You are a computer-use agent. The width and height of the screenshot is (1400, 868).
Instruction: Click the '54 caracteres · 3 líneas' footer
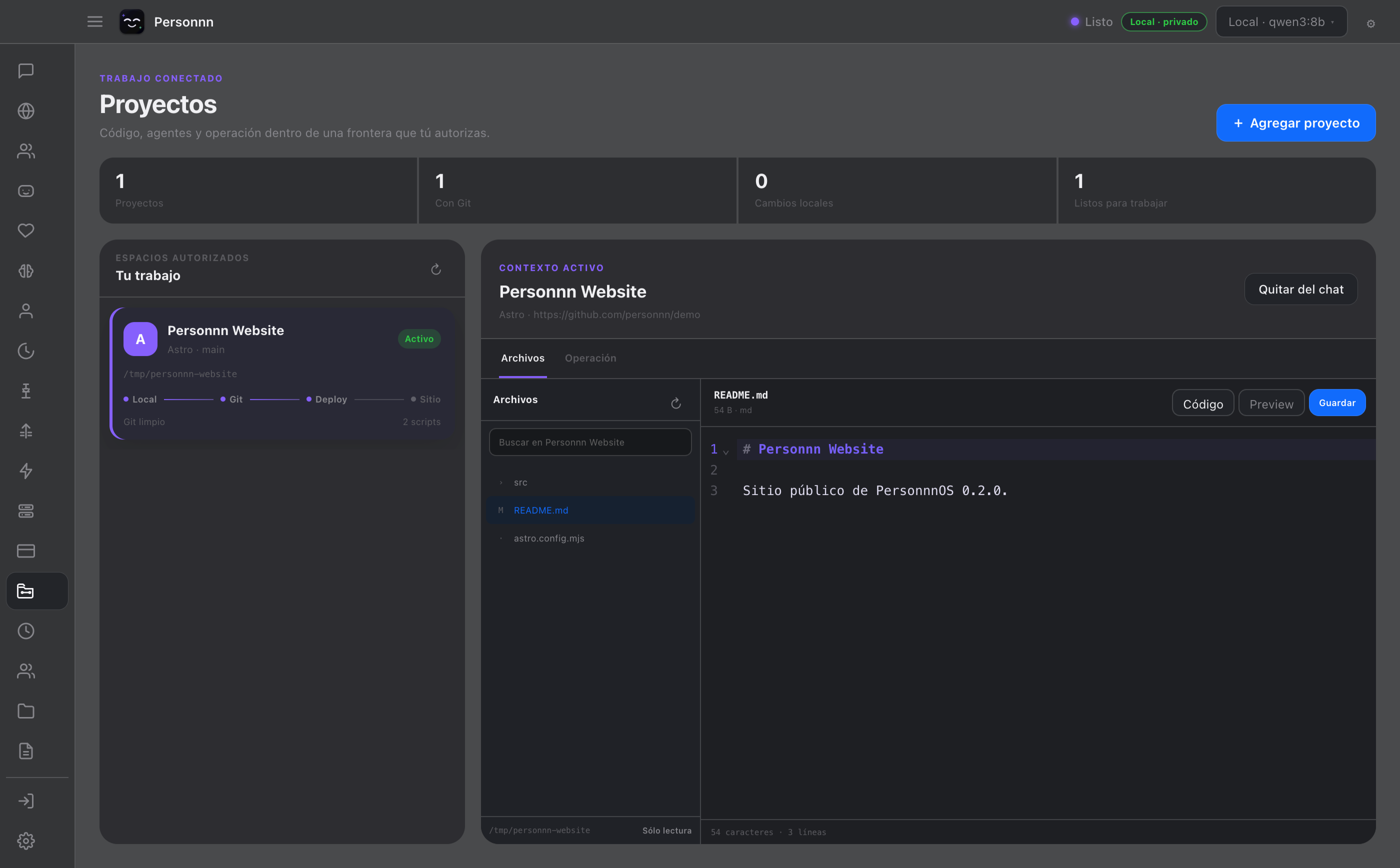click(768, 832)
